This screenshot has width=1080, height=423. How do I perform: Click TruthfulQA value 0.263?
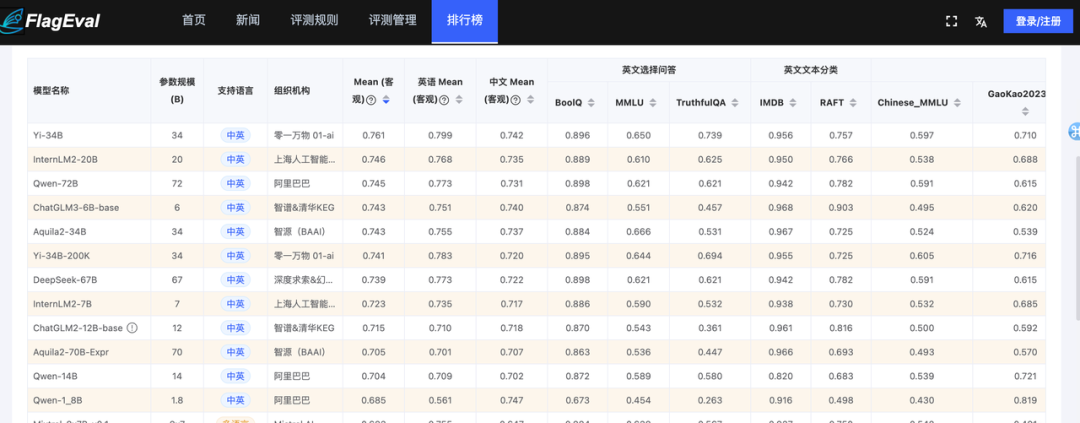710,400
